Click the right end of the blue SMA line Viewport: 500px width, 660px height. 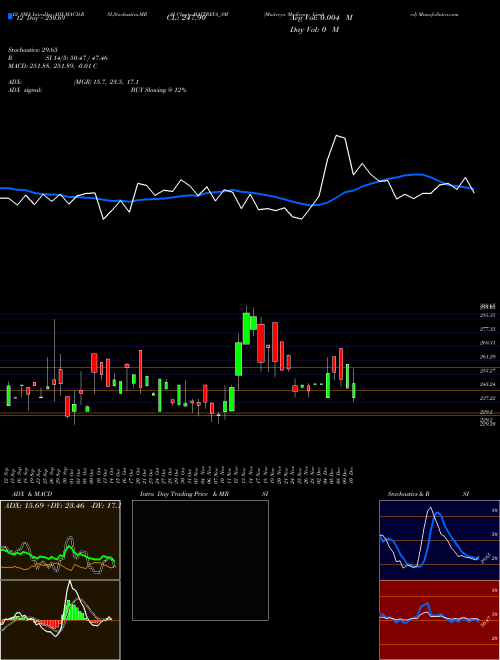(473, 189)
